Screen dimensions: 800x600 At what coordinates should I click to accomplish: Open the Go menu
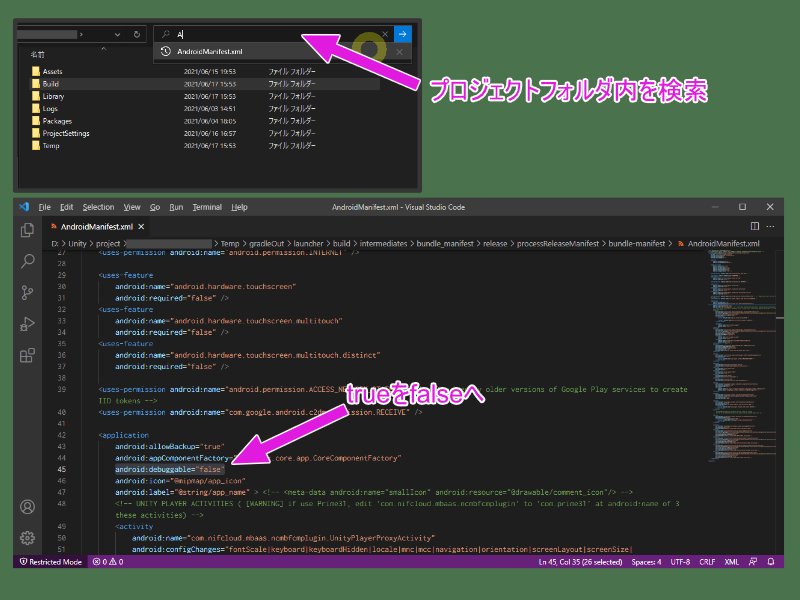coord(155,207)
